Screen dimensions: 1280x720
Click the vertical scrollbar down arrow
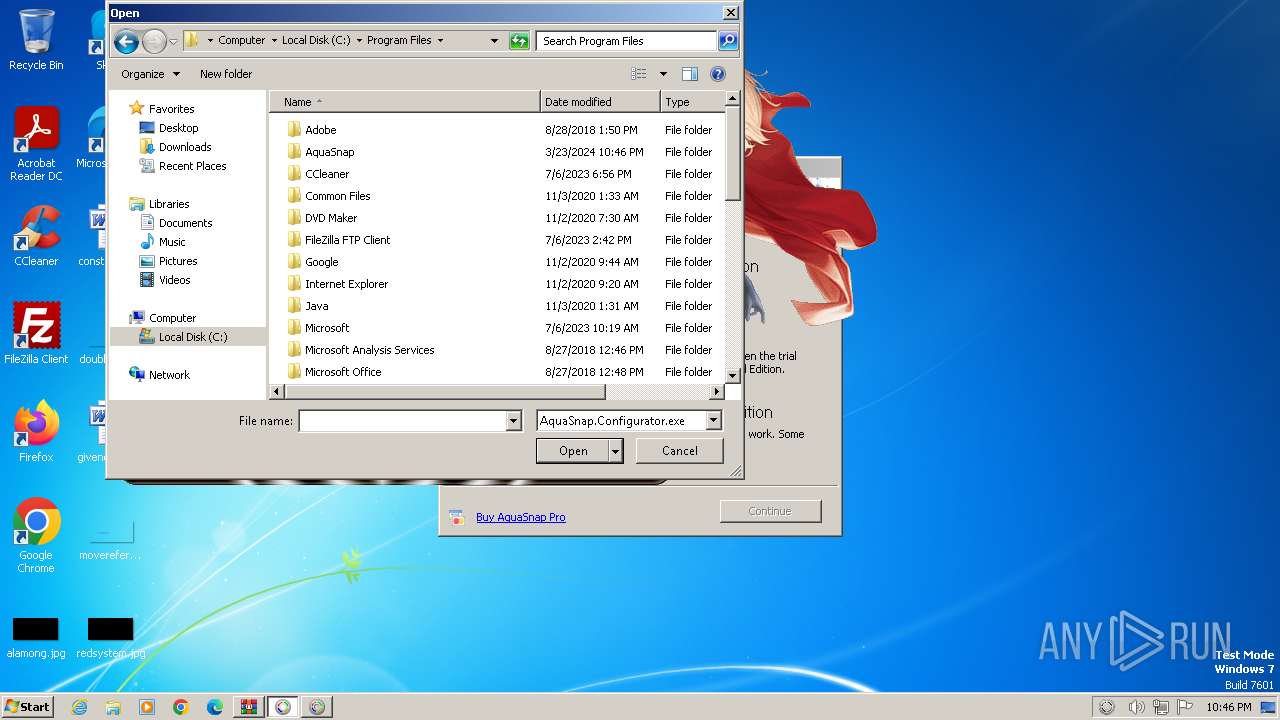(732, 375)
